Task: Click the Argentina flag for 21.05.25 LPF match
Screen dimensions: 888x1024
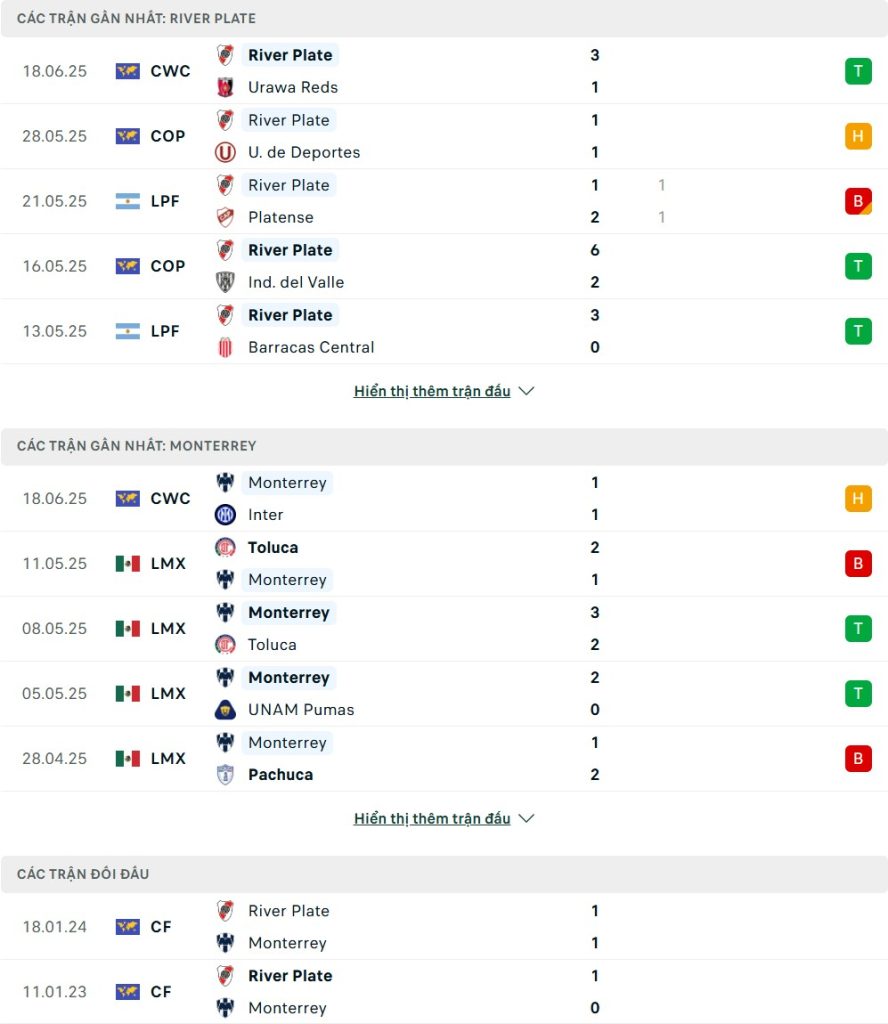Action: coord(128,201)
